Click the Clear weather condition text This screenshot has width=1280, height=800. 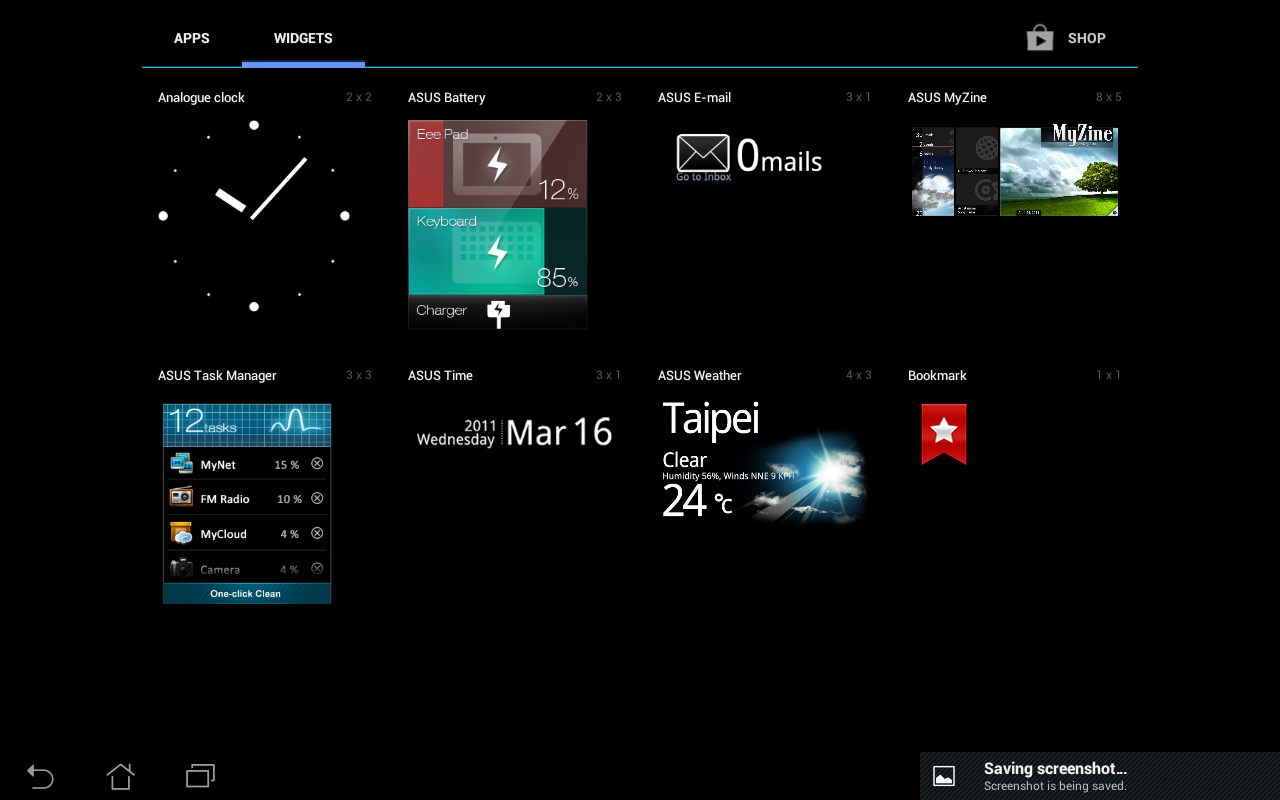685,460
